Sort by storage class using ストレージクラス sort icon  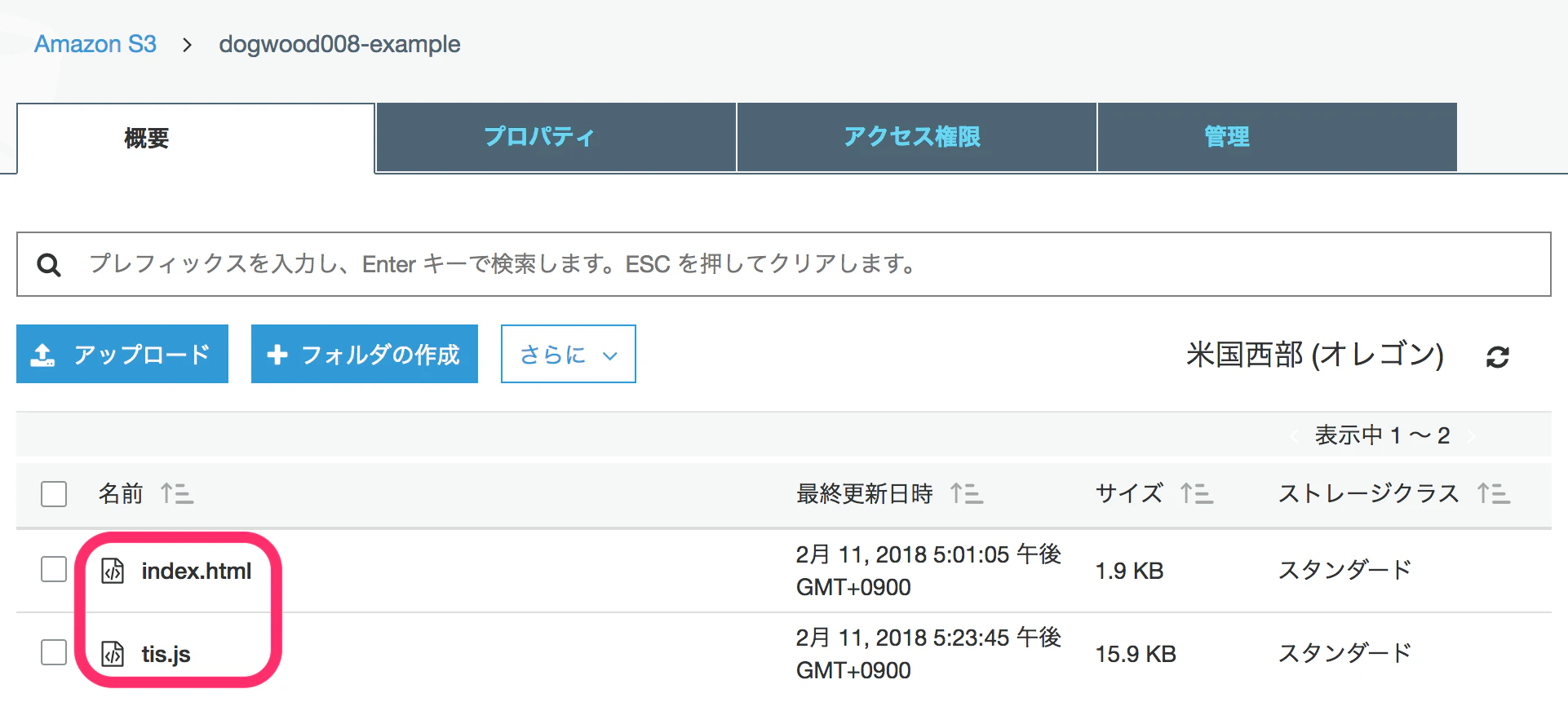click(x=1494, y=493)
